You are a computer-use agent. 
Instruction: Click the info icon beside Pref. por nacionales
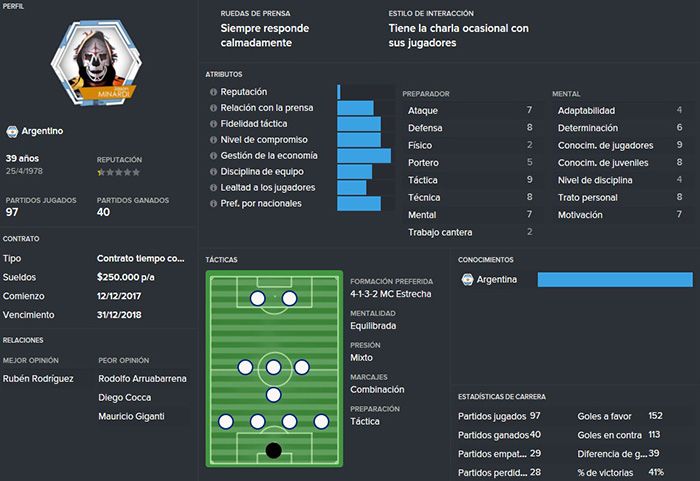coord(213,204)
